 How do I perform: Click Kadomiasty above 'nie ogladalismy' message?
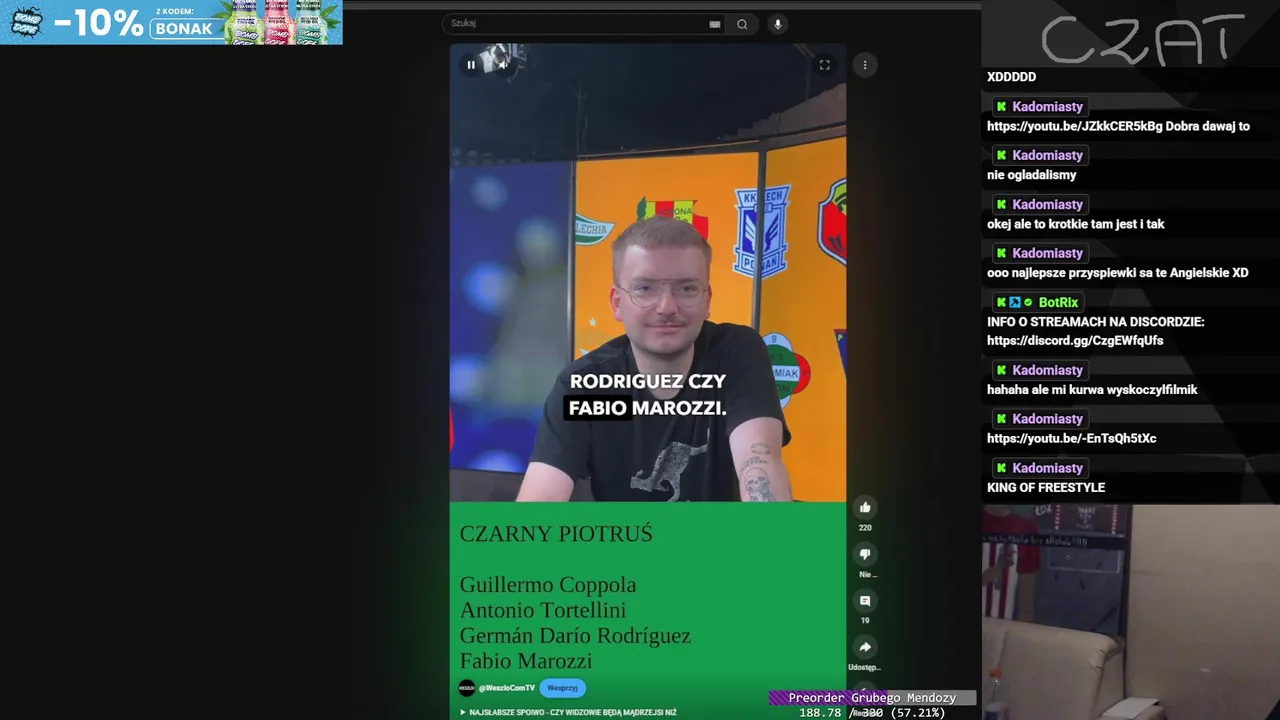pyautogui.click(x=1047, y=156)
